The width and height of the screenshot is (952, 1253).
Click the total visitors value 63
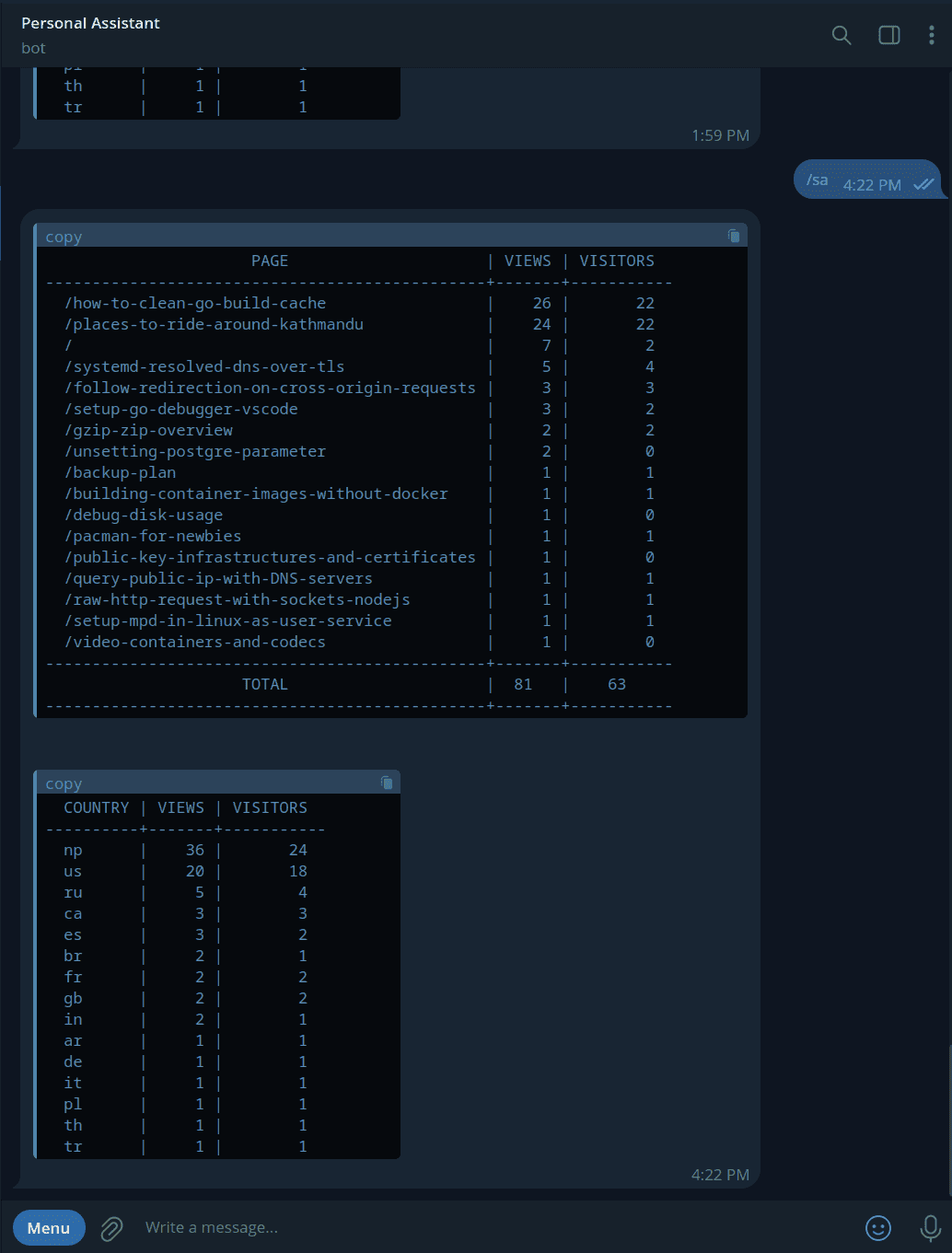click(617, 684)
